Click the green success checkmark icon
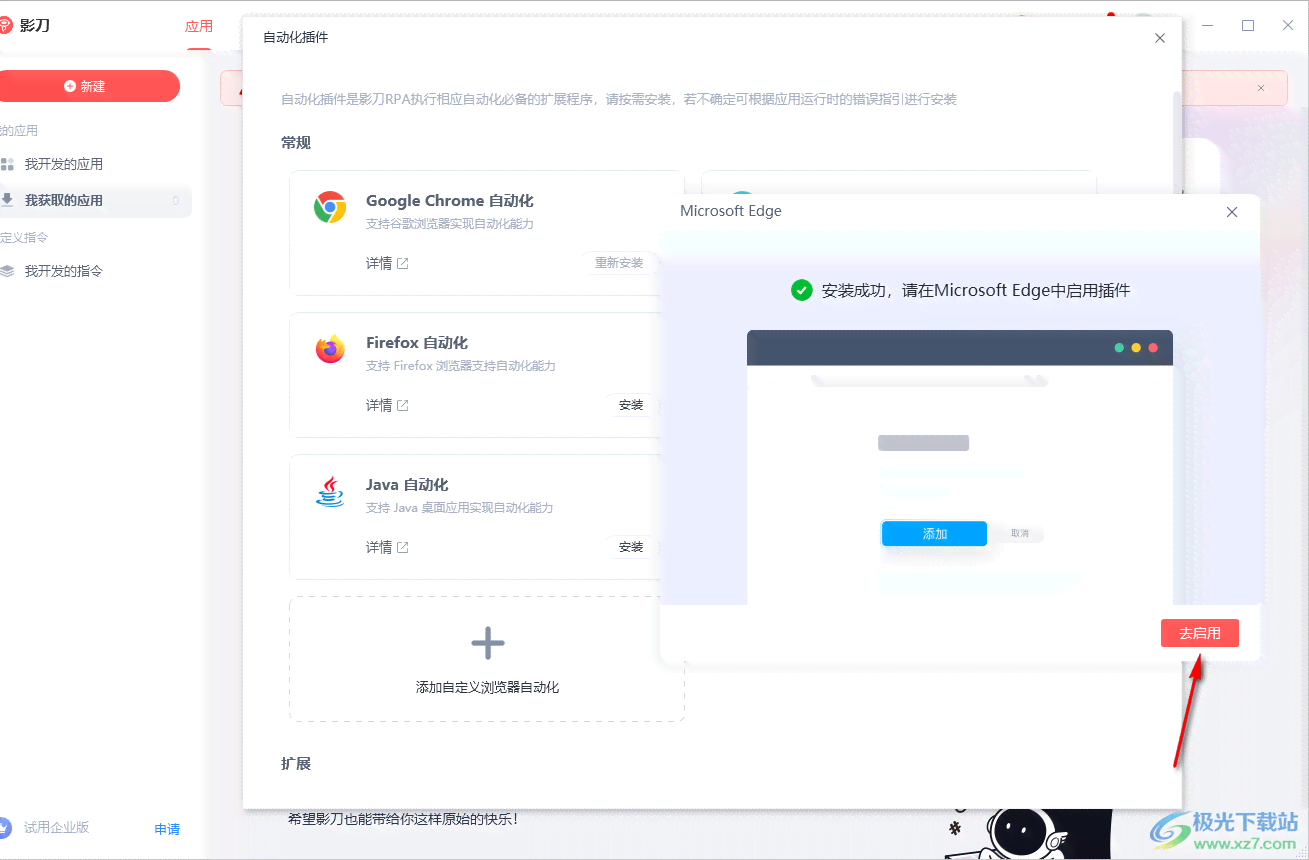The height and width of the screenshot is (860, 1309). pyautogui.click(x=801, y=290)
